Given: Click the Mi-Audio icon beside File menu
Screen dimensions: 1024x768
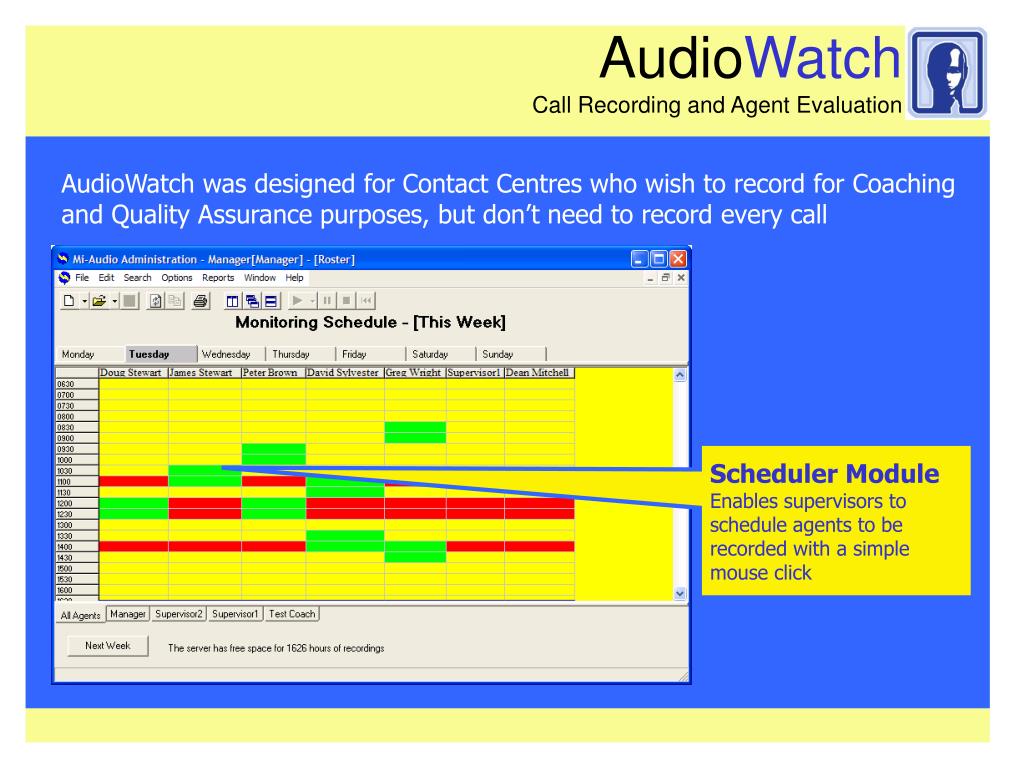Looking at the screenshot, I should pyautogui.click(x=64, y=278).
